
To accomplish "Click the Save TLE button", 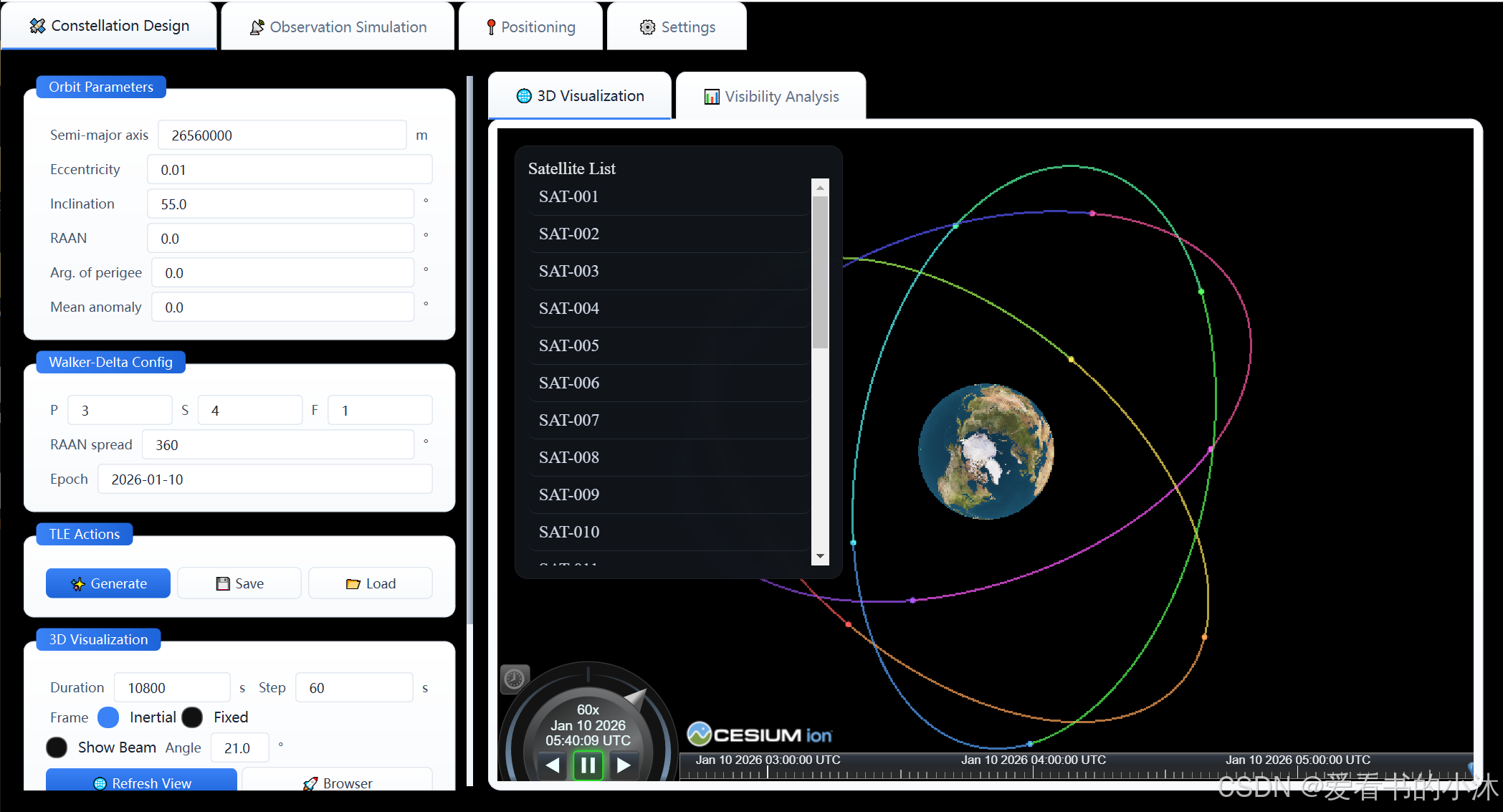I will point(239,583).
